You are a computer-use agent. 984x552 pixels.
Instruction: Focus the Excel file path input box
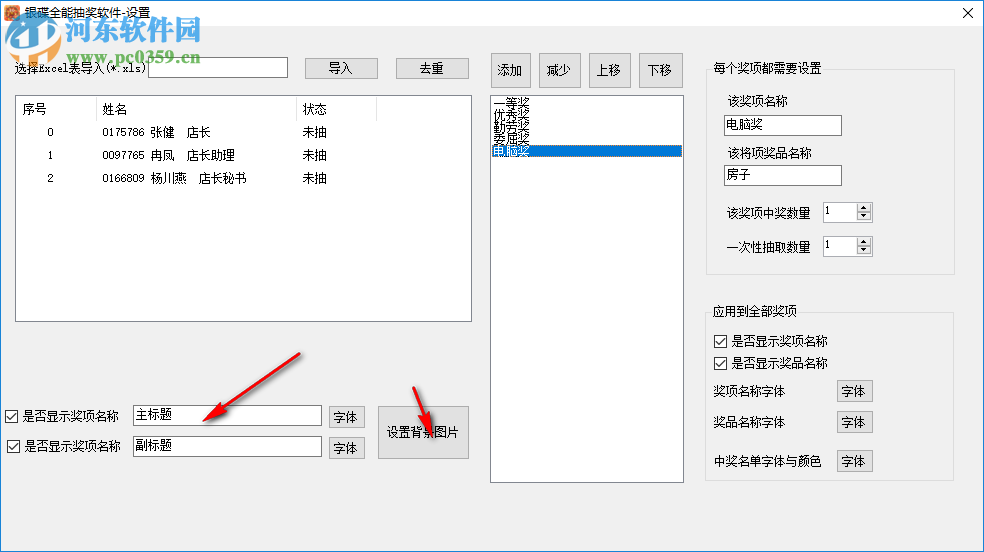[218, 68]
